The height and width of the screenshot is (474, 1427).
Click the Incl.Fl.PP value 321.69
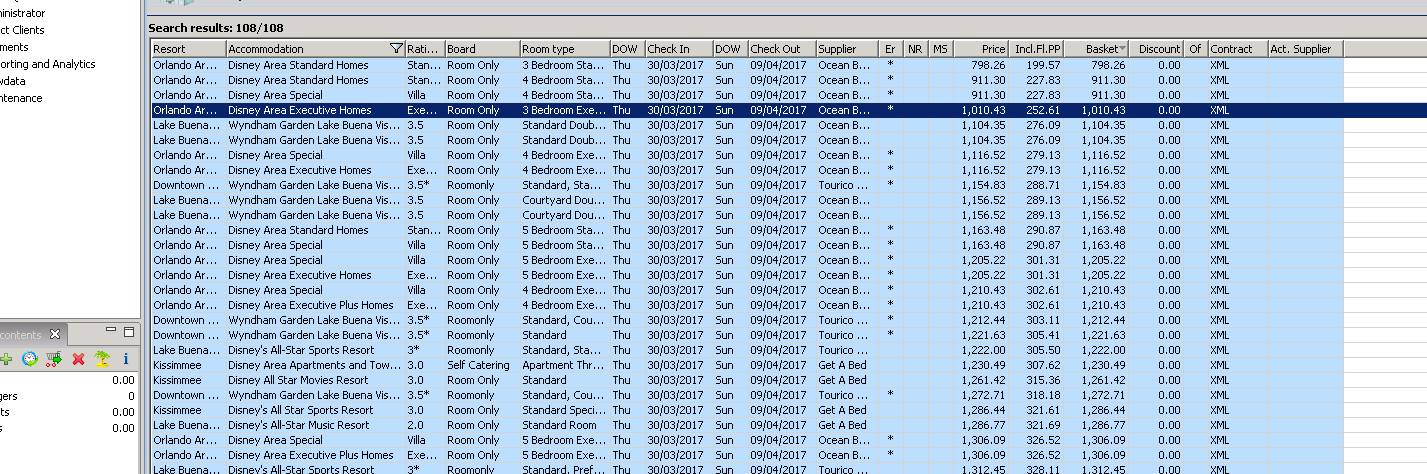[x=1043, y=425]
